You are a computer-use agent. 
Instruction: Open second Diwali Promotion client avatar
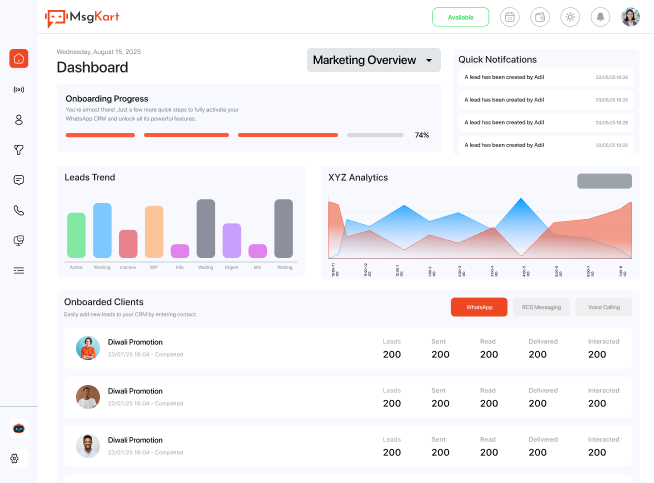(x=88, y=397)
